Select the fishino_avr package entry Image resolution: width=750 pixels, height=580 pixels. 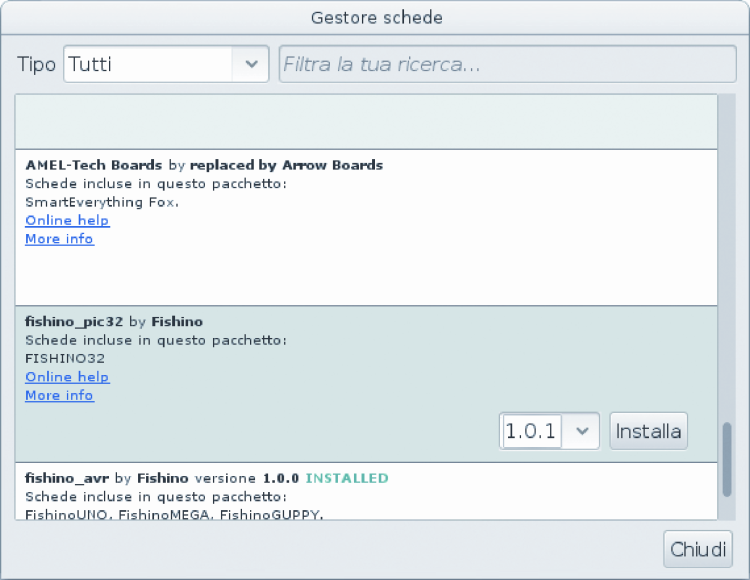[x=68, y=478]
